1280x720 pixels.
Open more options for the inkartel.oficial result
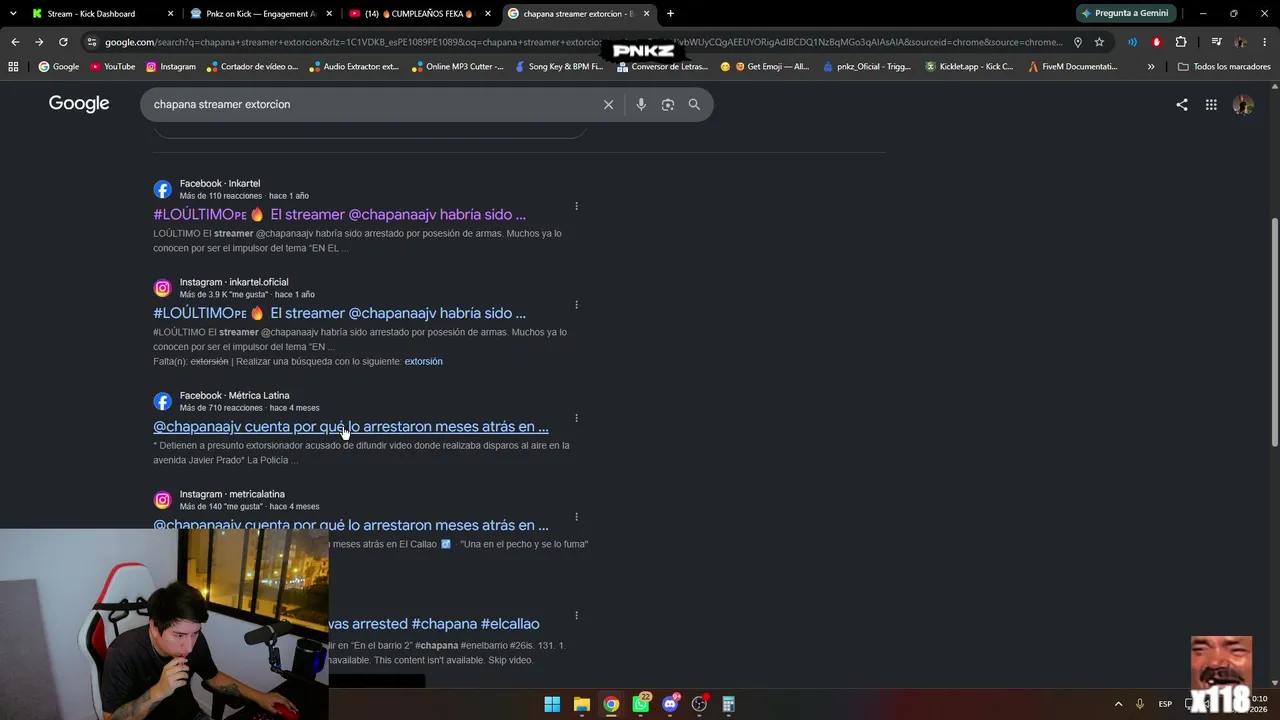(576, 305)
